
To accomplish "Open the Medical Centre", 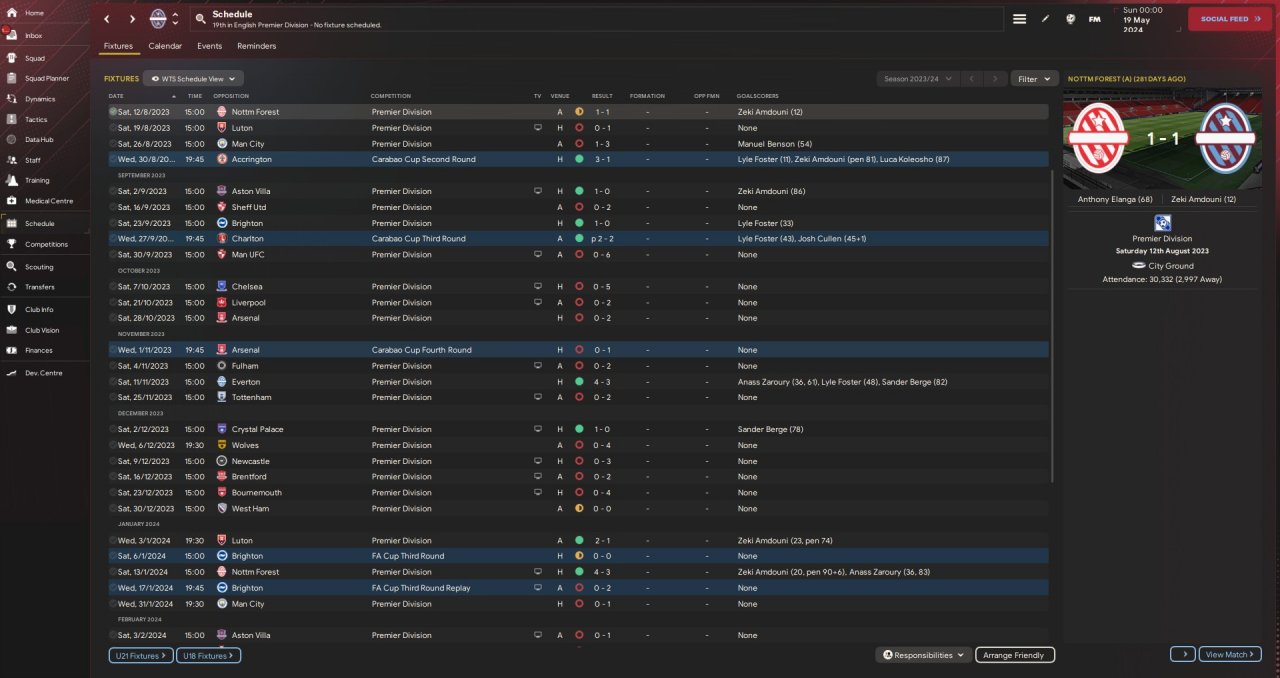I will 48,201.
